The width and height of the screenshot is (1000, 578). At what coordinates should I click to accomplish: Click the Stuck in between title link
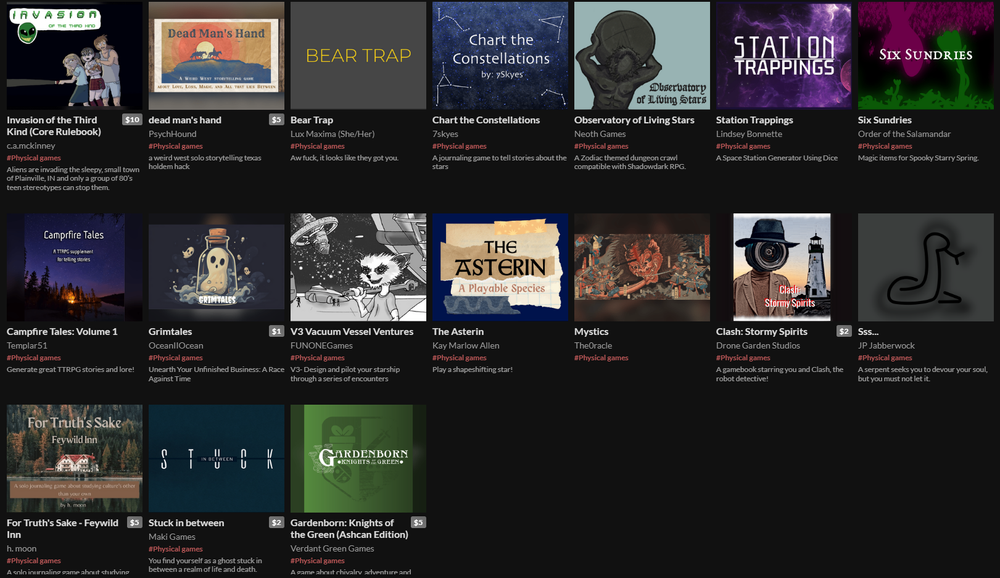coord(186,522)
